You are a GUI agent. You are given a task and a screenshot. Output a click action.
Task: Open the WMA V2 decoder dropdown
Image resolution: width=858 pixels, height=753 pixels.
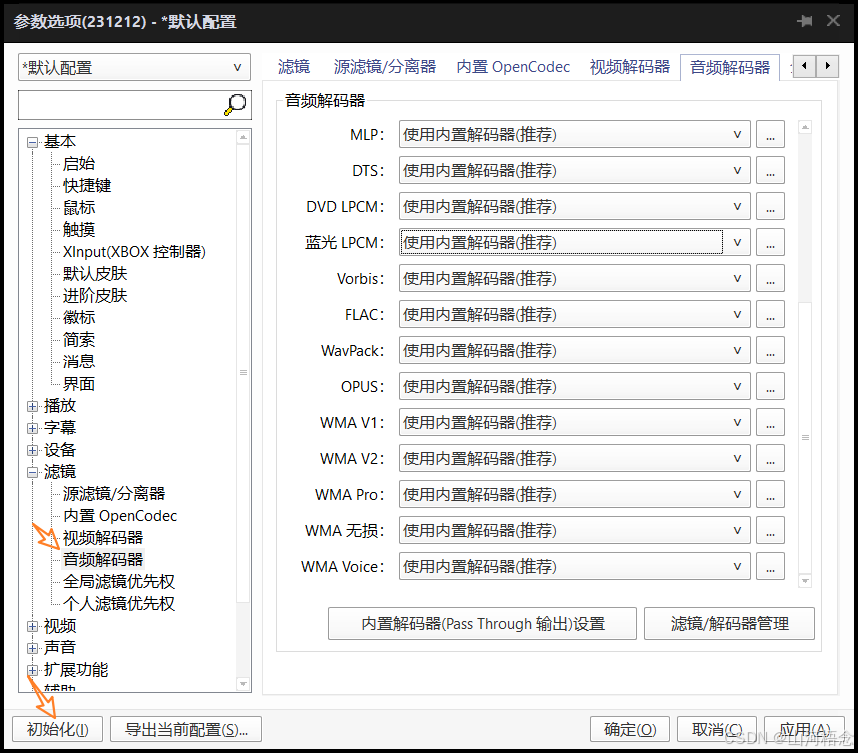point(575,459)
